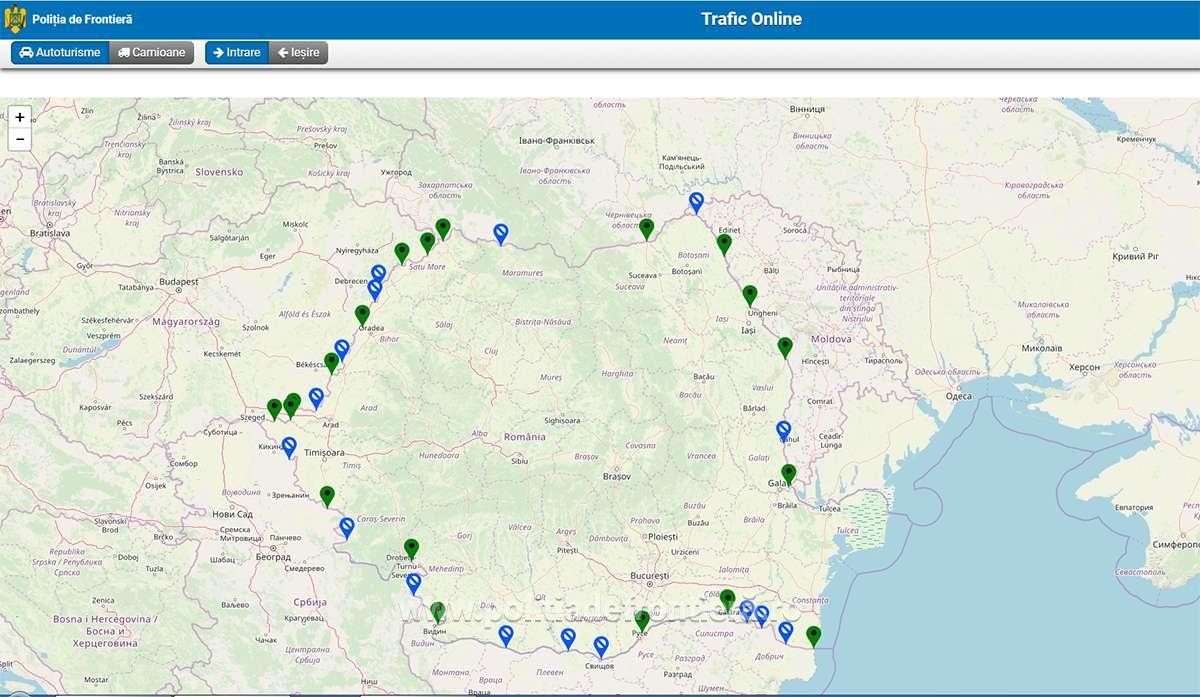1200x697 pixels.
Task: Click Brașov city label on map
Action: point(618,477)
